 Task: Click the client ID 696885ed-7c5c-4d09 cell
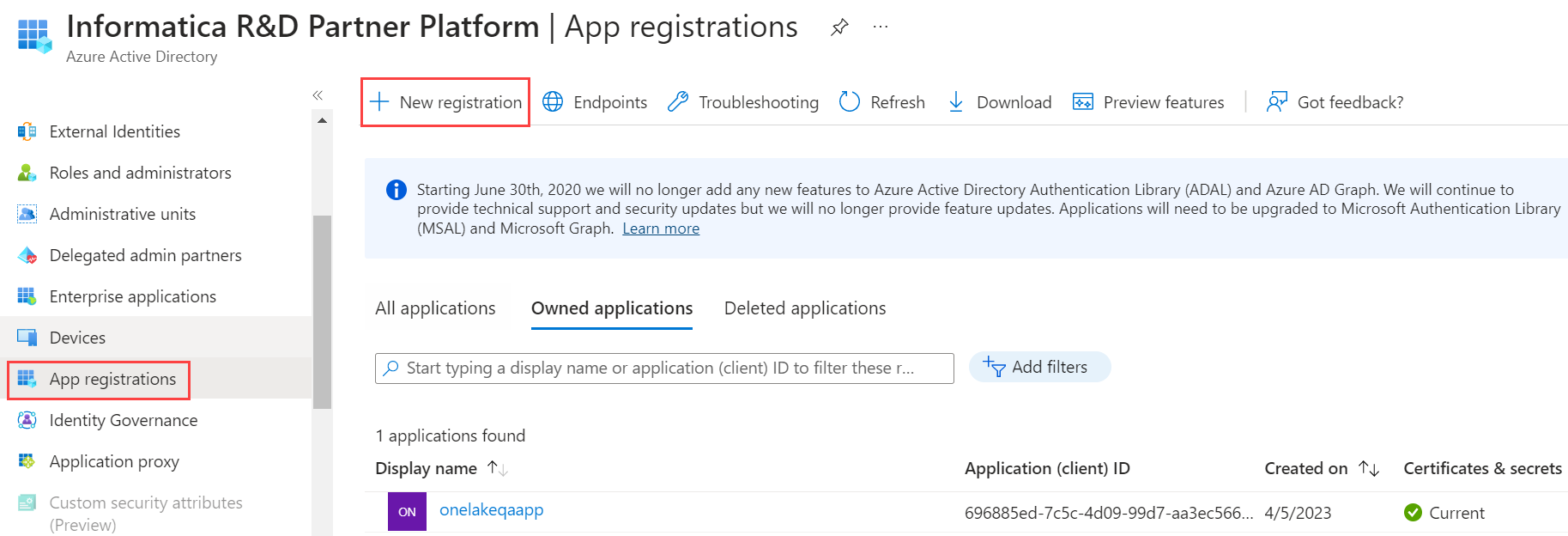1109,513
